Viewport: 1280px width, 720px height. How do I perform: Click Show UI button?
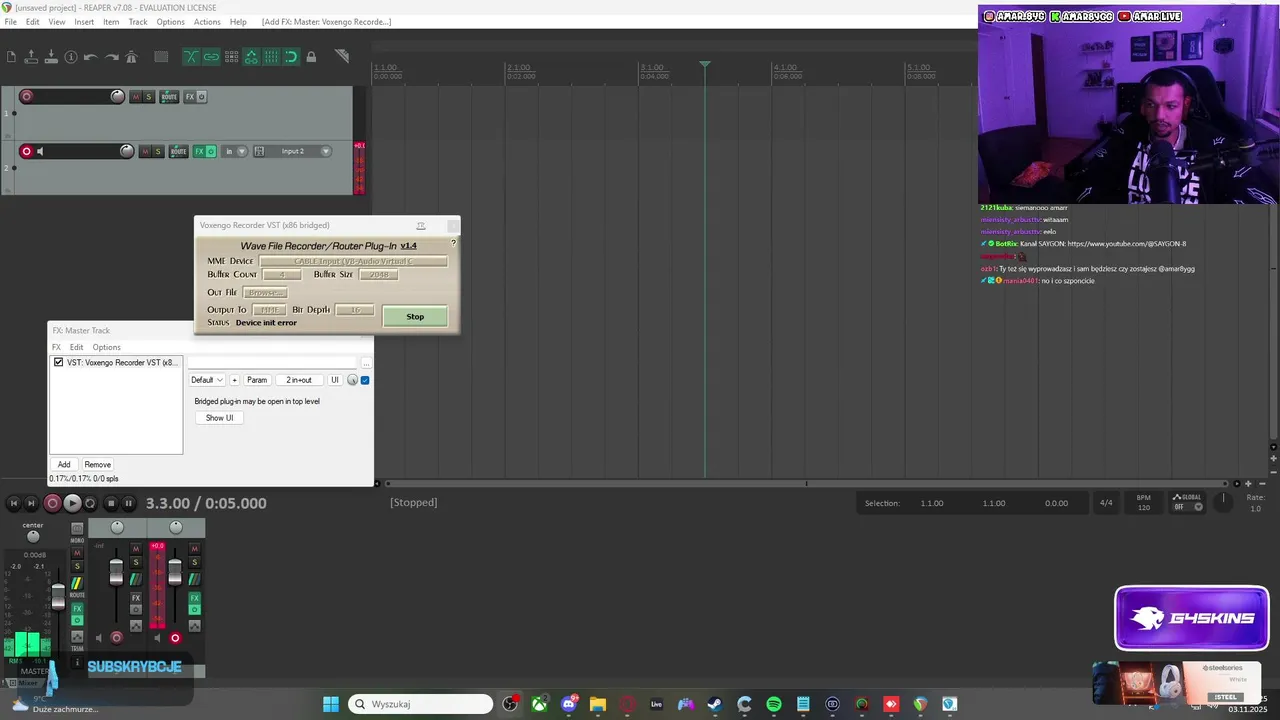(x=219, y=418)
